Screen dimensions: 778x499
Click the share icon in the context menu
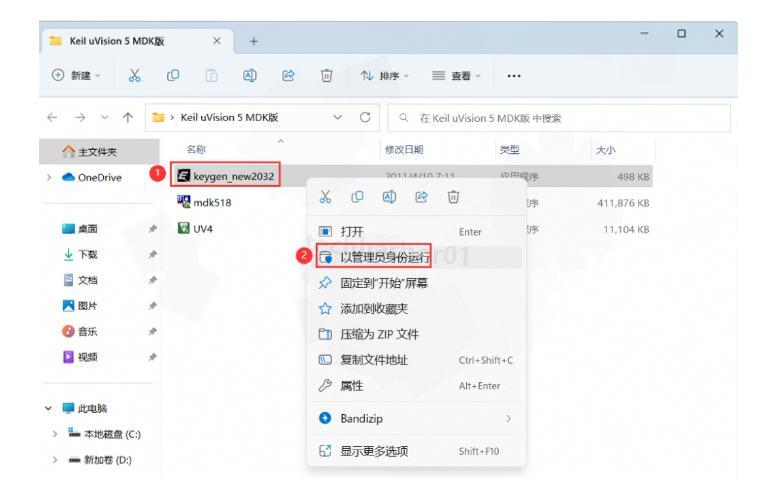(x=421, y=197)
